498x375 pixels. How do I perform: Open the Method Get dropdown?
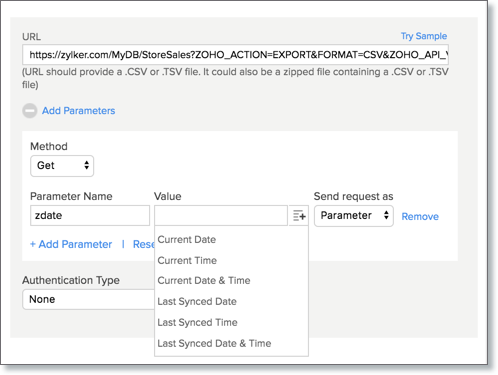click(62, 166)
